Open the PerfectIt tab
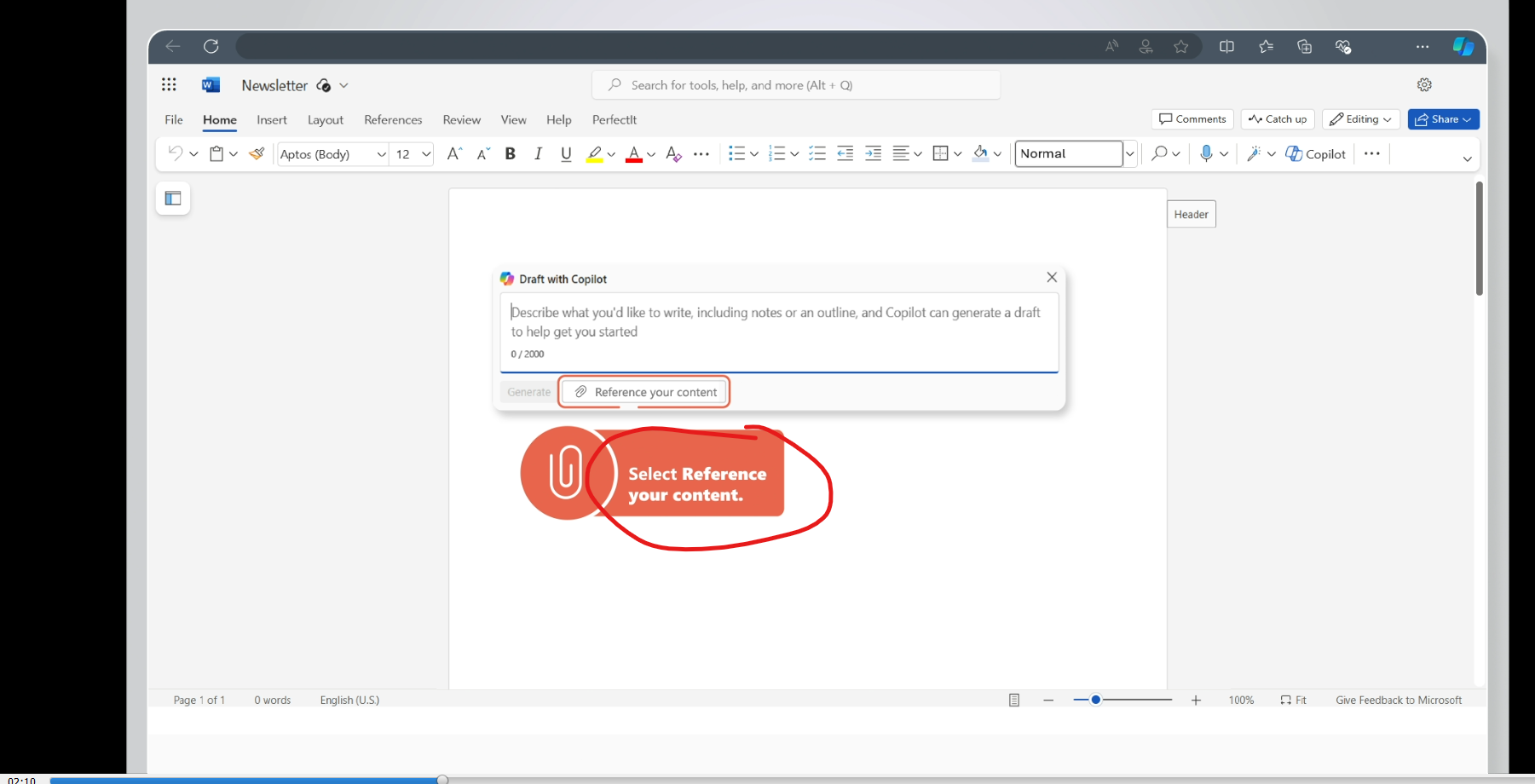Screen dimensions: 1535x784 coord(615,119)
